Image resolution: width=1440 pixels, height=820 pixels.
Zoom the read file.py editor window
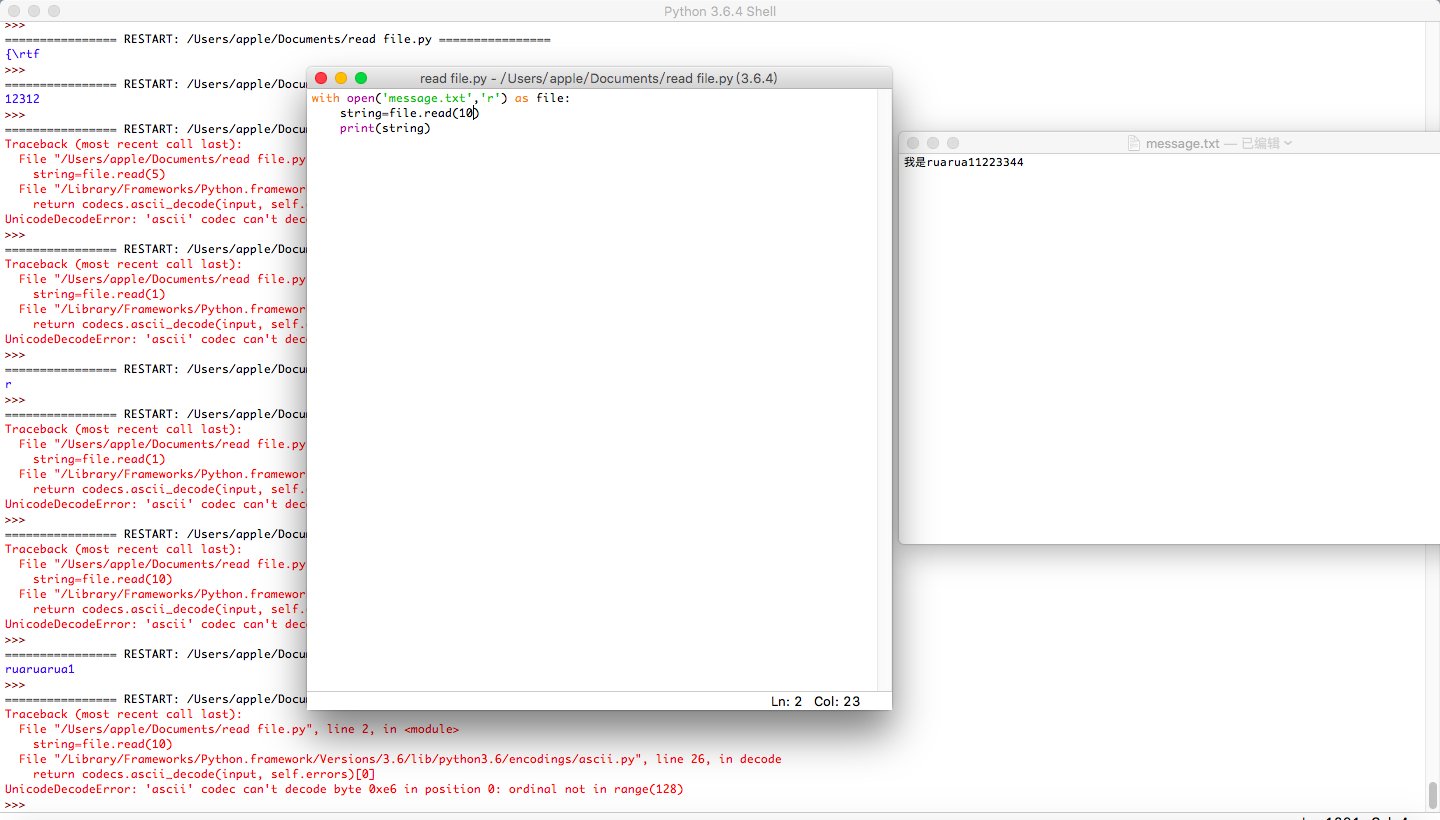(x=361, y=78)
